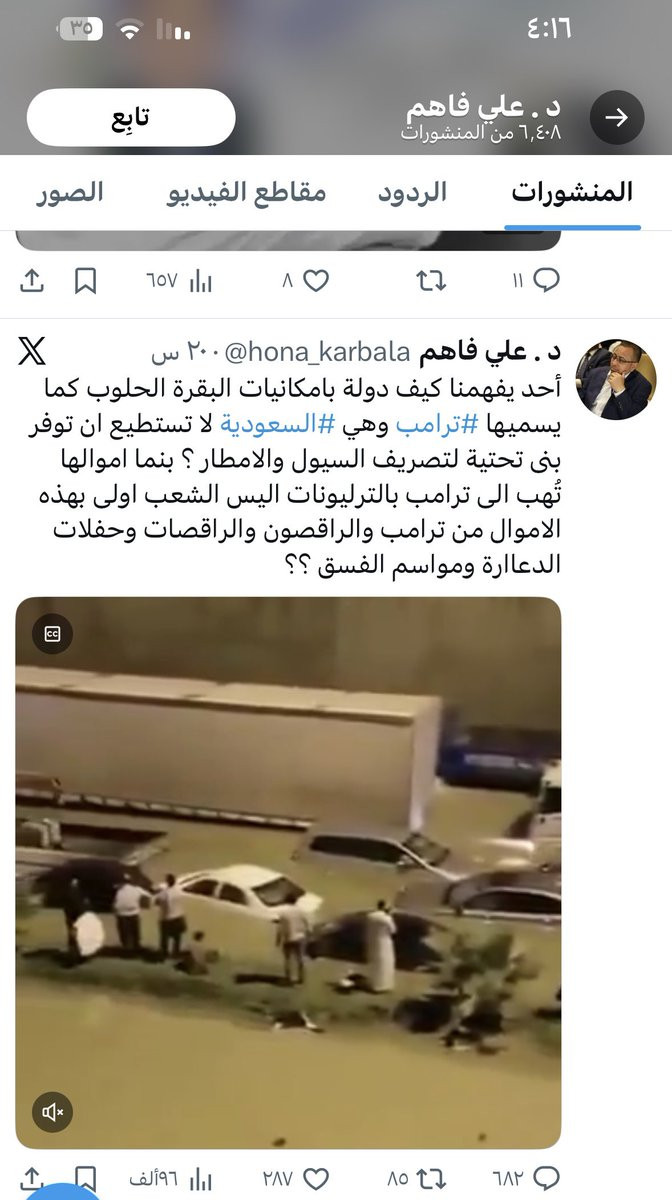Open the مقاطع الفيديو tab
The image size is (672, 1200).
pyautogui.click(x=246, y=193)
